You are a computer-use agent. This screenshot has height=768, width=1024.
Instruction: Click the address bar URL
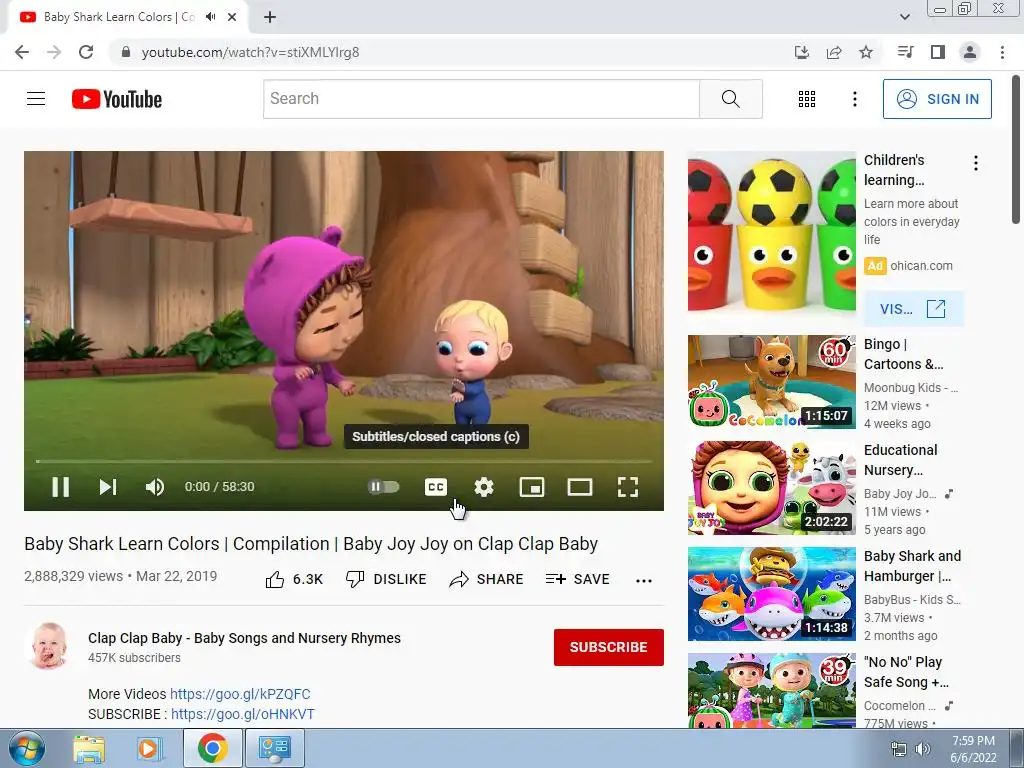250,52
